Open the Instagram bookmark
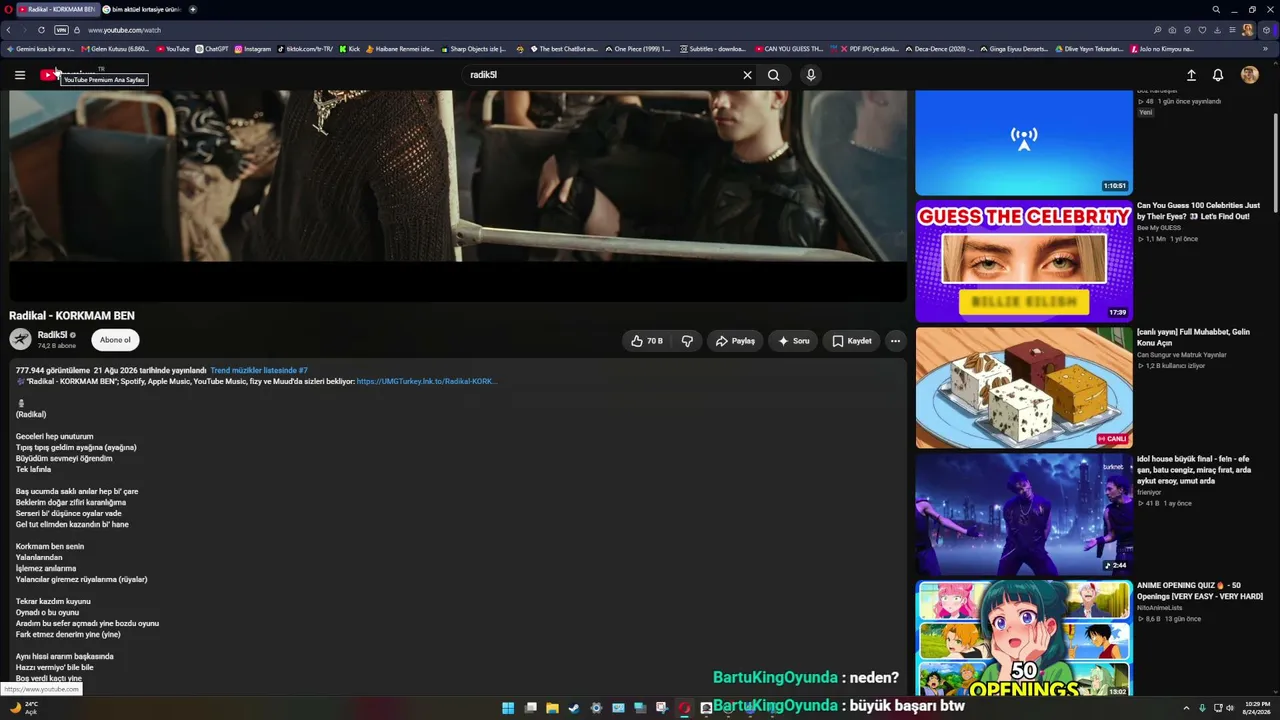The width and height of the screenshot is (1280, 720). coord(253,49)
